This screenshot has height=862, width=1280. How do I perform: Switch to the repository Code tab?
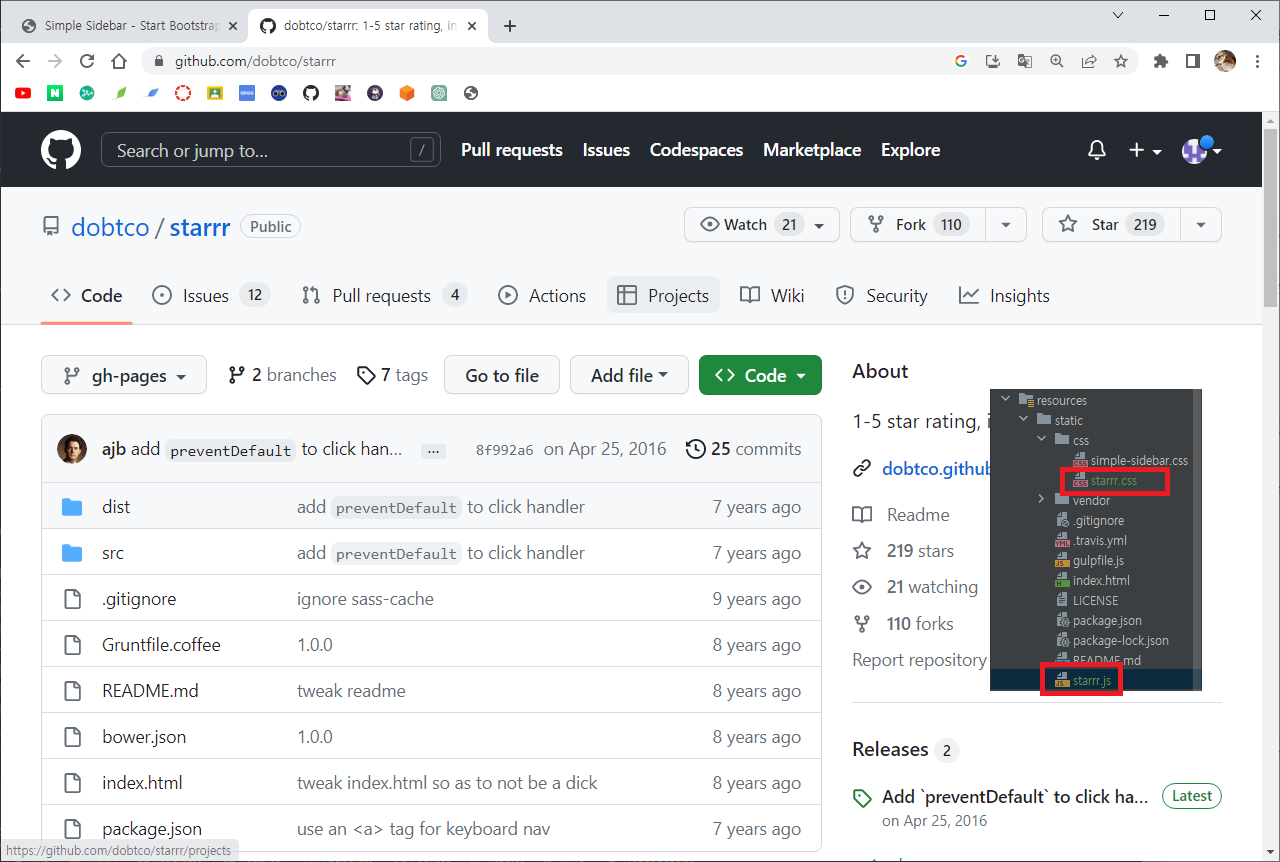tap(87, 296)
